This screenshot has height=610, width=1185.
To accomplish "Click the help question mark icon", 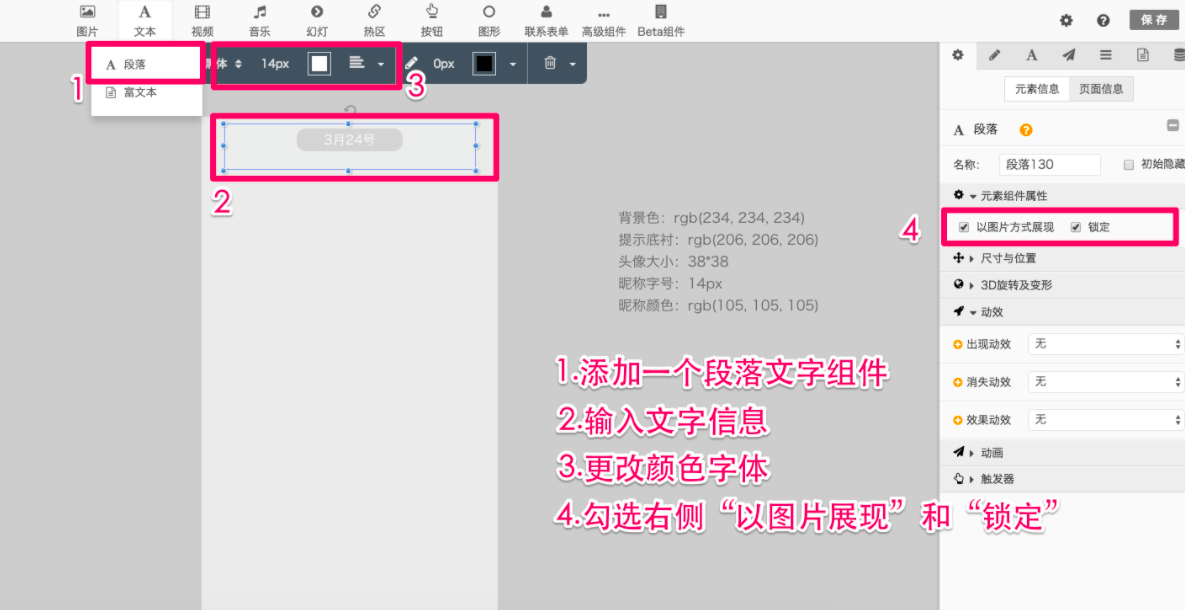I will 1103,20.
